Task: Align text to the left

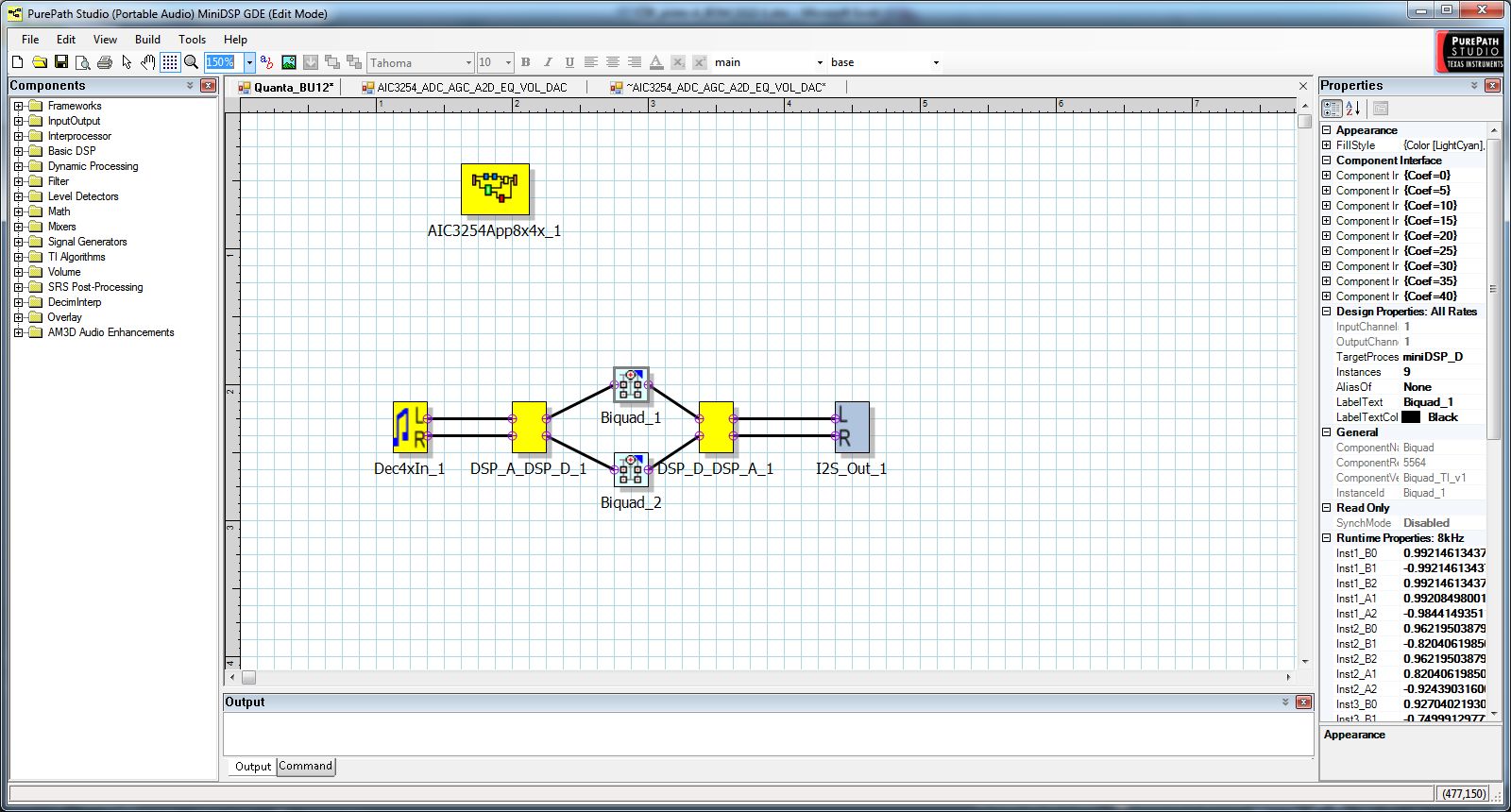Action: [591, 62]
